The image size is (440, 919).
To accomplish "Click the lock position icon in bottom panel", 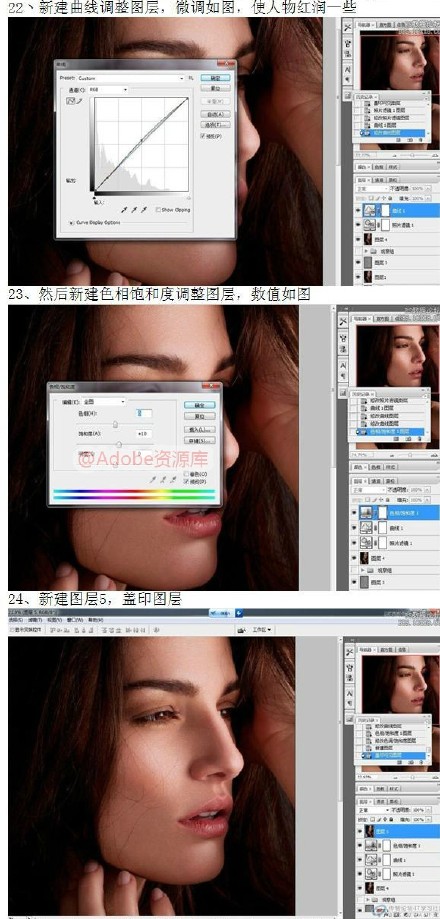I will (385, 819).
